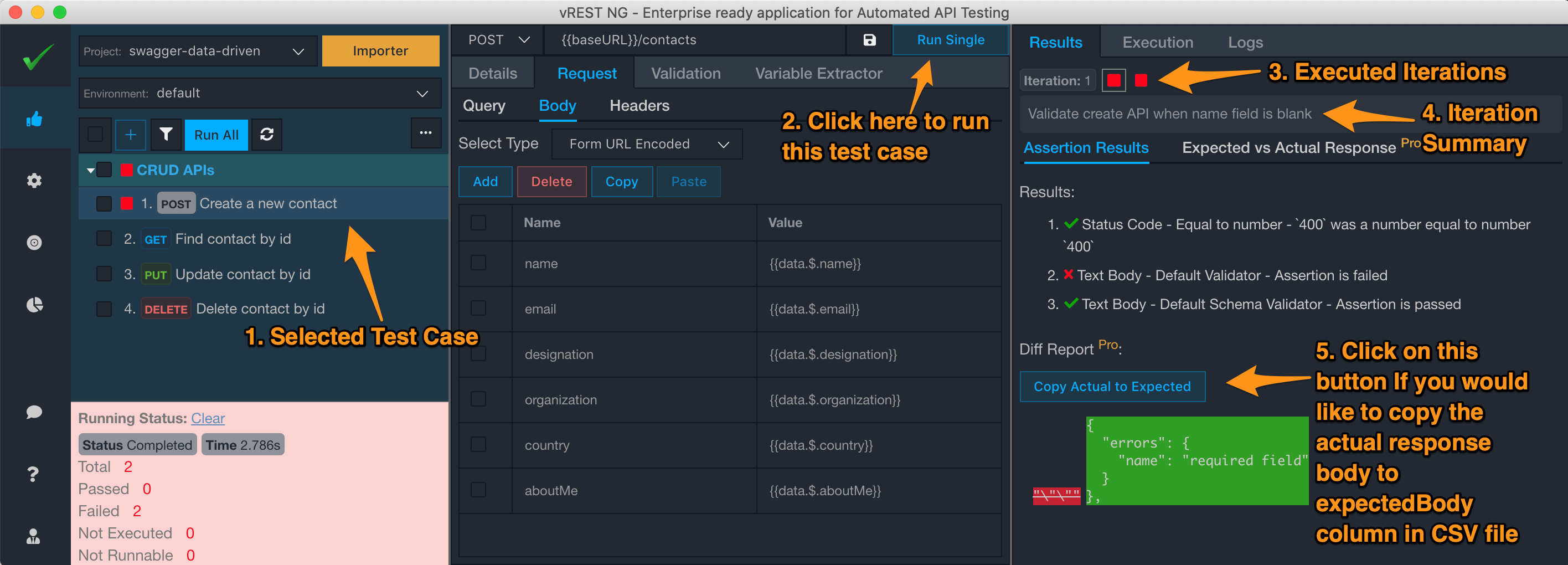Open the Execution tab
The width and height of the screenshot is (1568, 565).
click(1158, 42)
